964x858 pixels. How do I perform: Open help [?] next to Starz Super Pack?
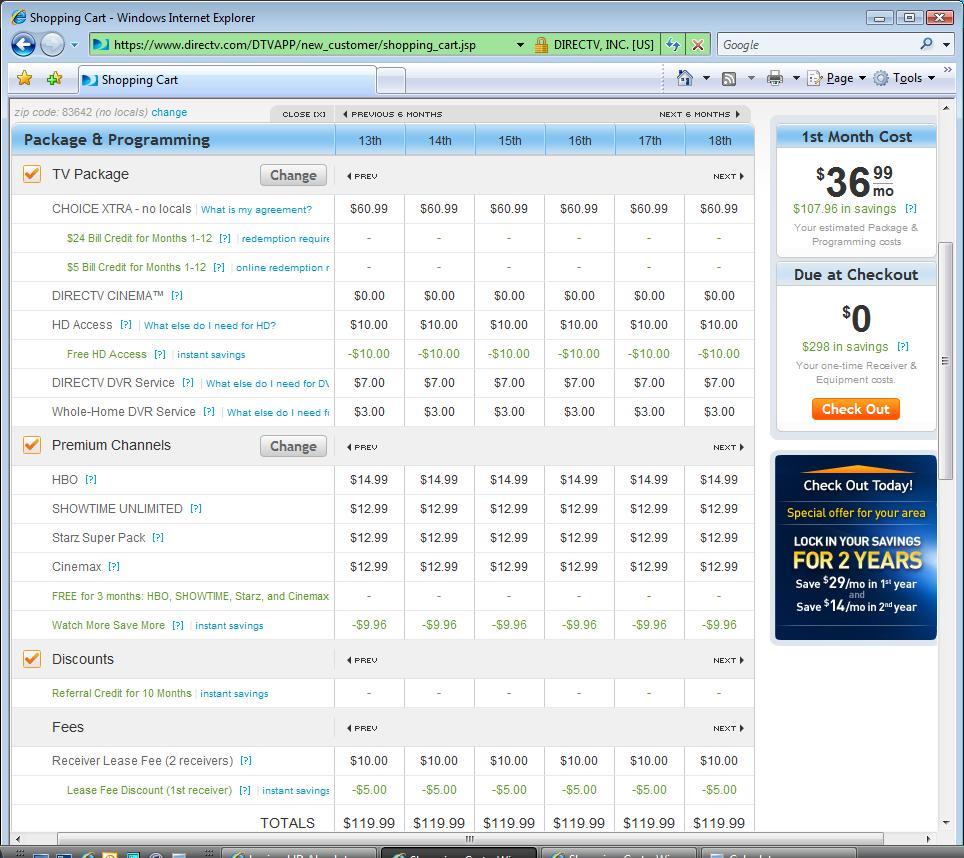tap(158, 537)
